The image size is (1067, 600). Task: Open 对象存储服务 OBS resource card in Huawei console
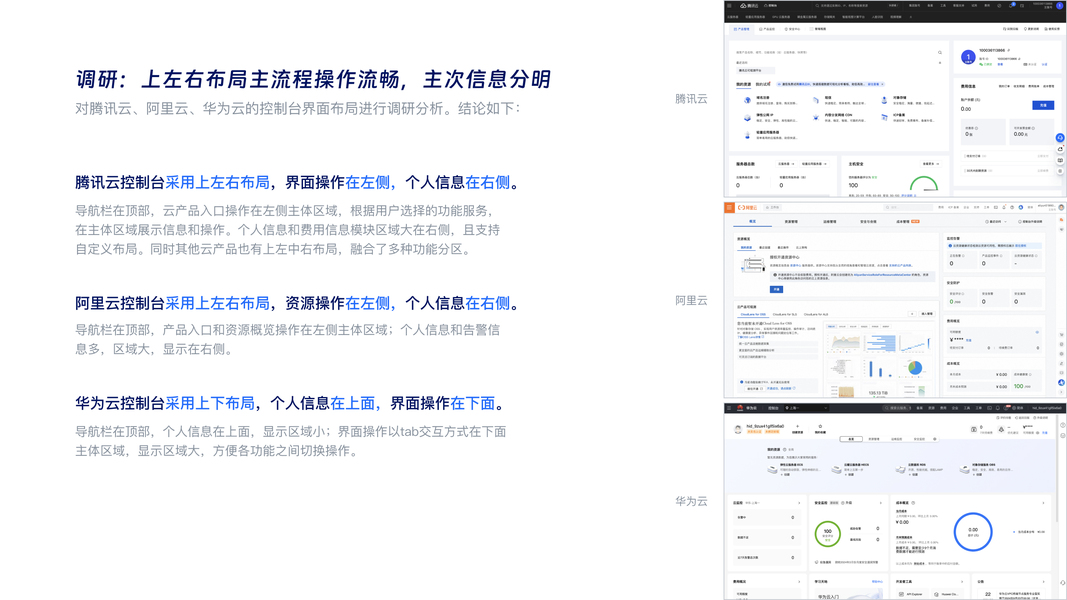[985, 469]
